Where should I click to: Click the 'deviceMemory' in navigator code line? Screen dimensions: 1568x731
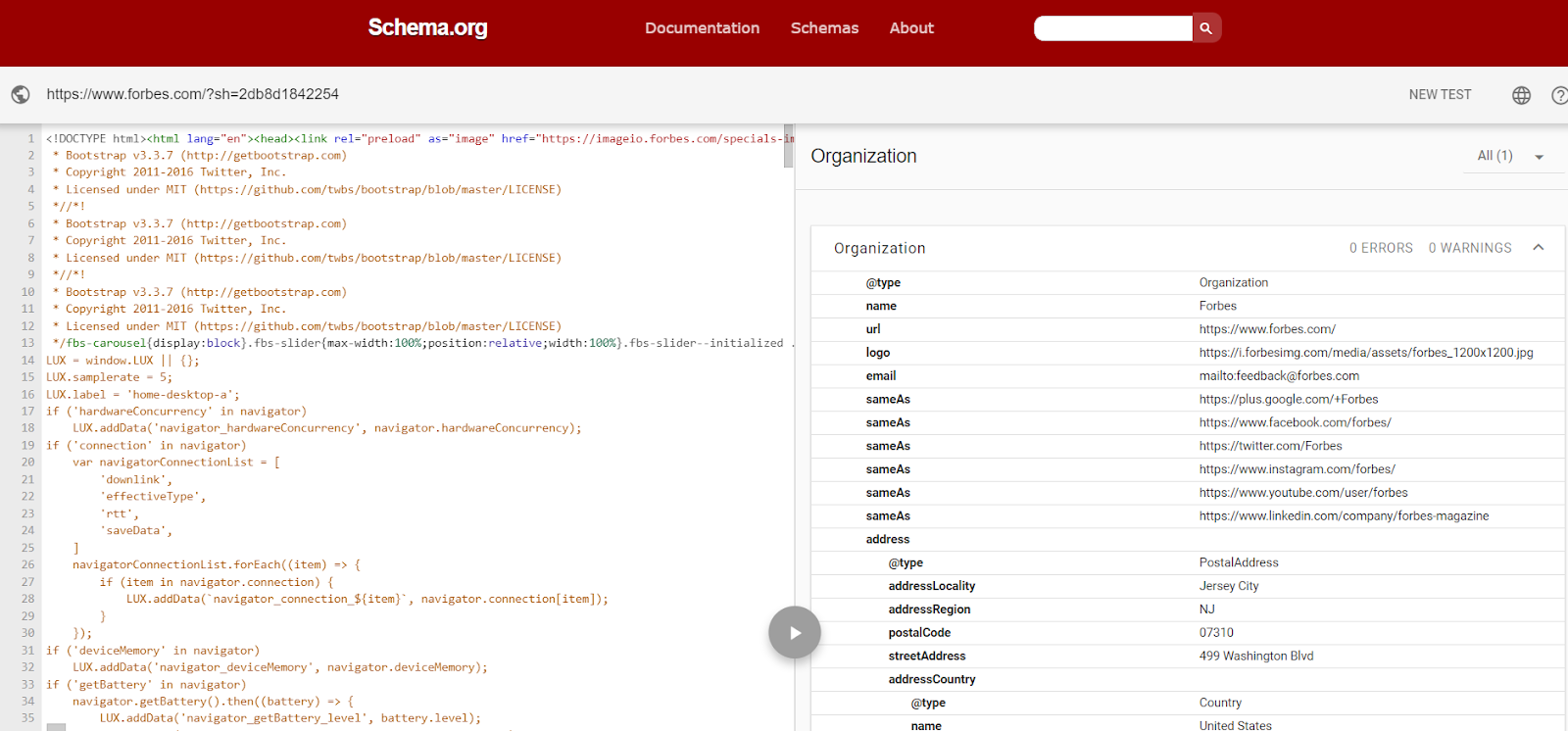[153, 651]
